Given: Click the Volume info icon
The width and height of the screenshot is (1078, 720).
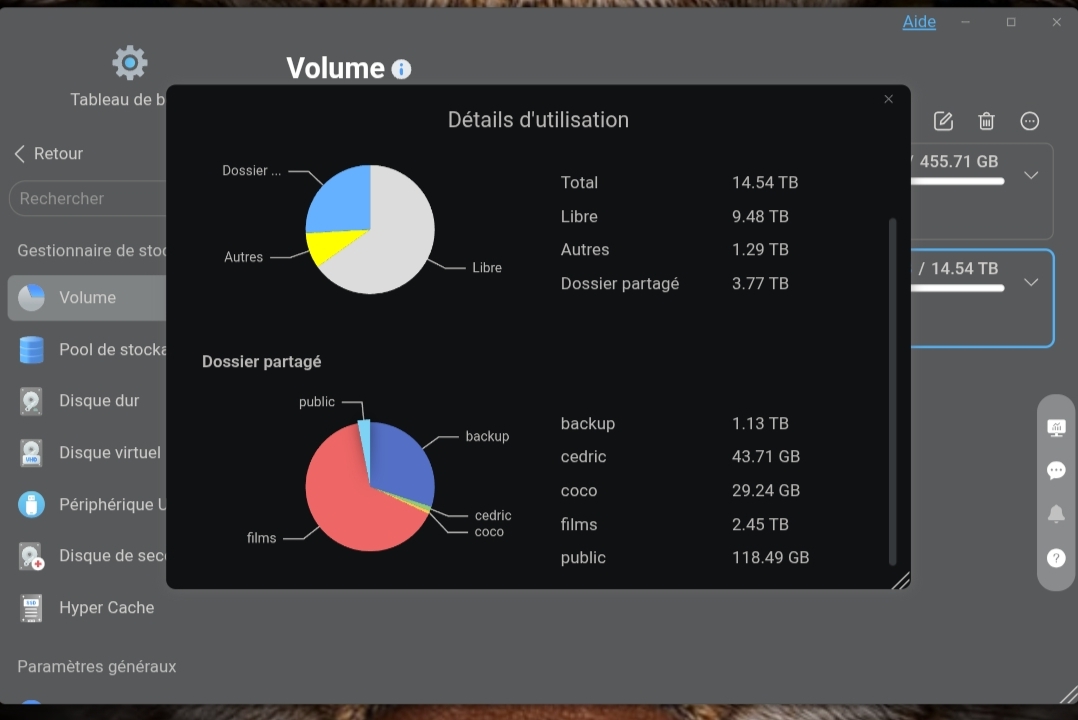Looking at the screenshot, I should pyautogui.click(x=401, y=69).
